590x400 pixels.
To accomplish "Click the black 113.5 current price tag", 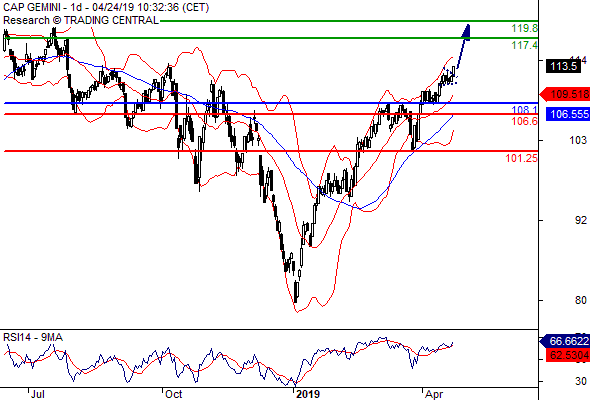I will click(563, 66).
